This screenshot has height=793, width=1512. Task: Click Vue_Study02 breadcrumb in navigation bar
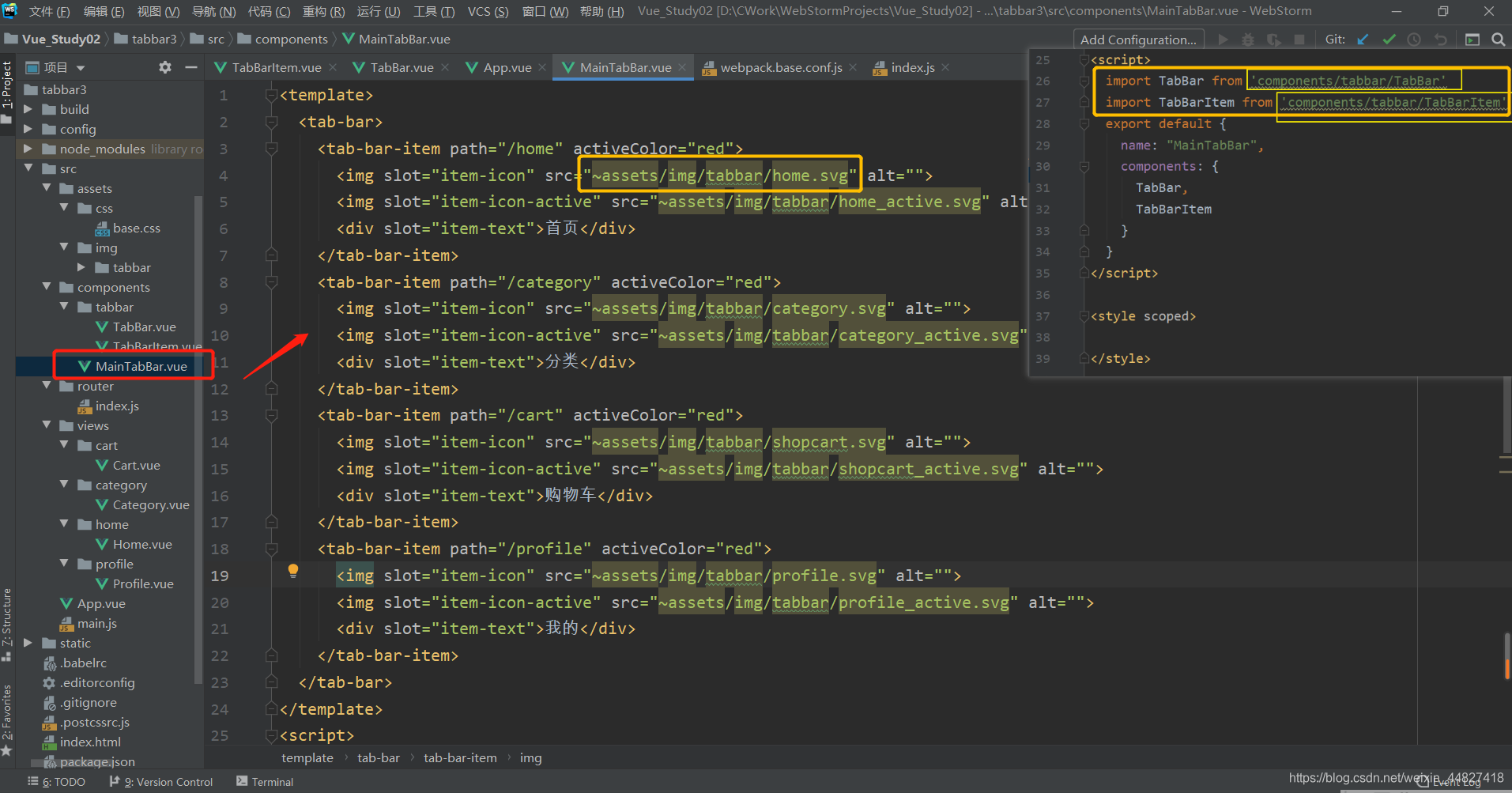coord(53,40)
